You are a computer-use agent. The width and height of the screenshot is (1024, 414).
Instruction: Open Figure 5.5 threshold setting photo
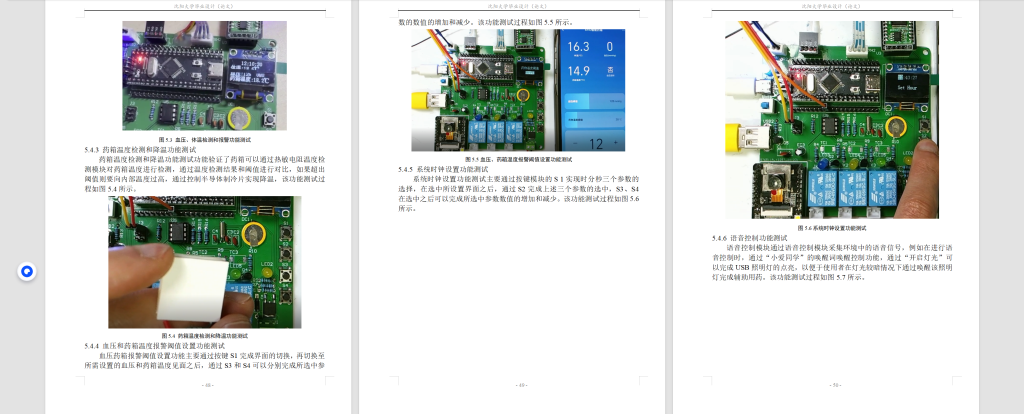[x=518, y=90]
